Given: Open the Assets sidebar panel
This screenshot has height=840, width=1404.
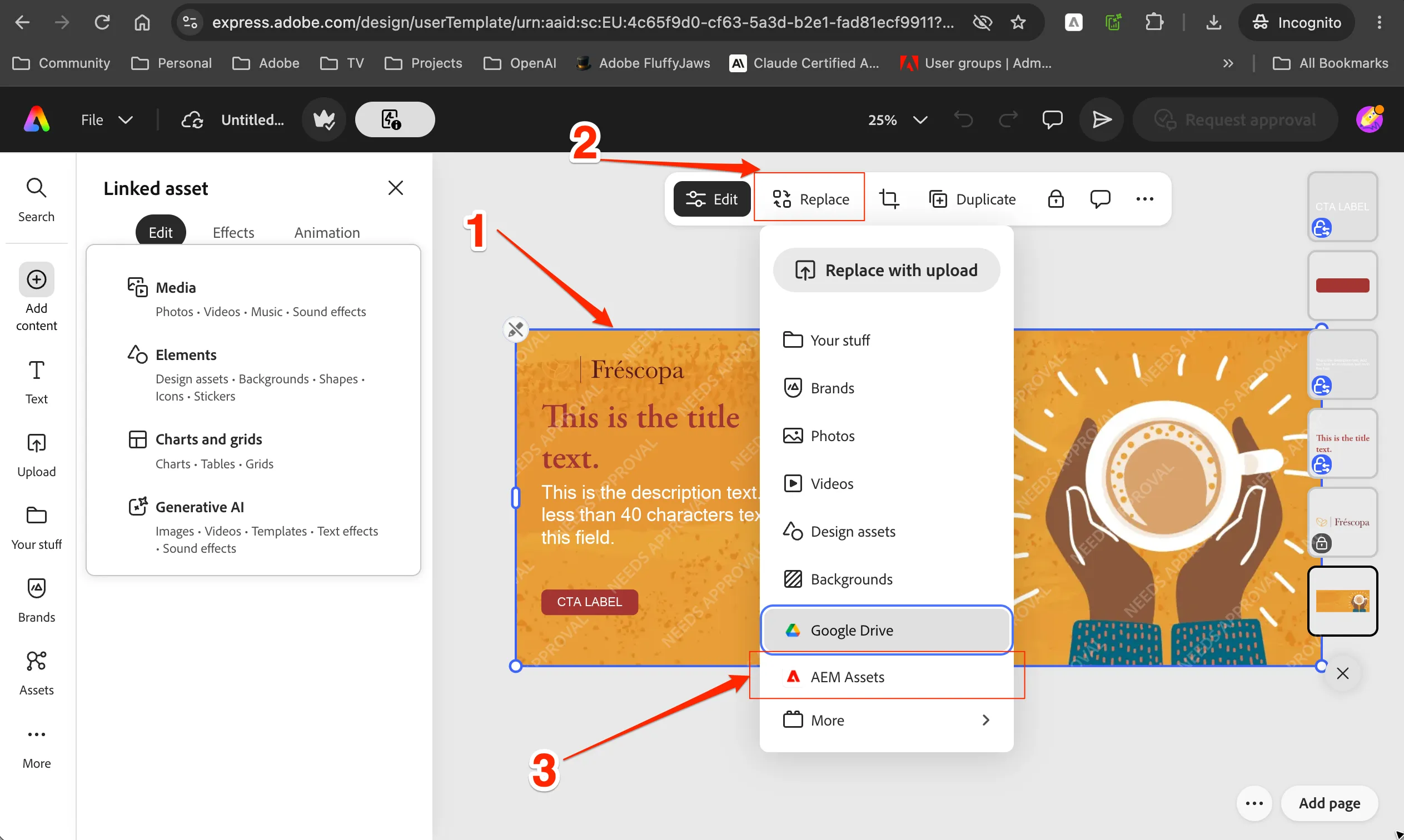Looking at the screenshot, I should (x=36, y=673).
